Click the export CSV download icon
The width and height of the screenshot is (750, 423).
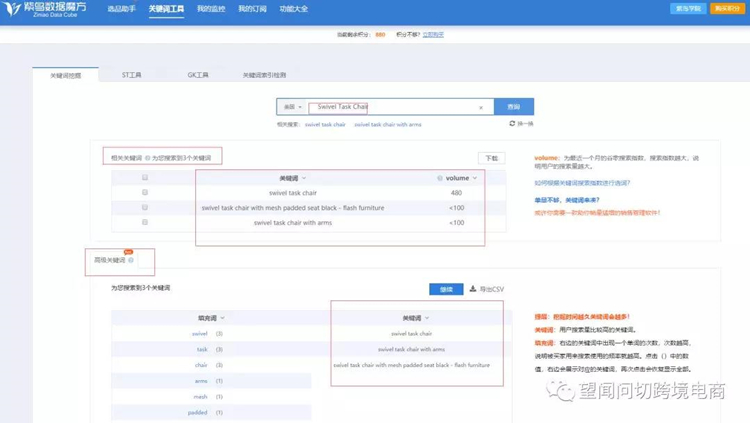[x=473, y=289]
